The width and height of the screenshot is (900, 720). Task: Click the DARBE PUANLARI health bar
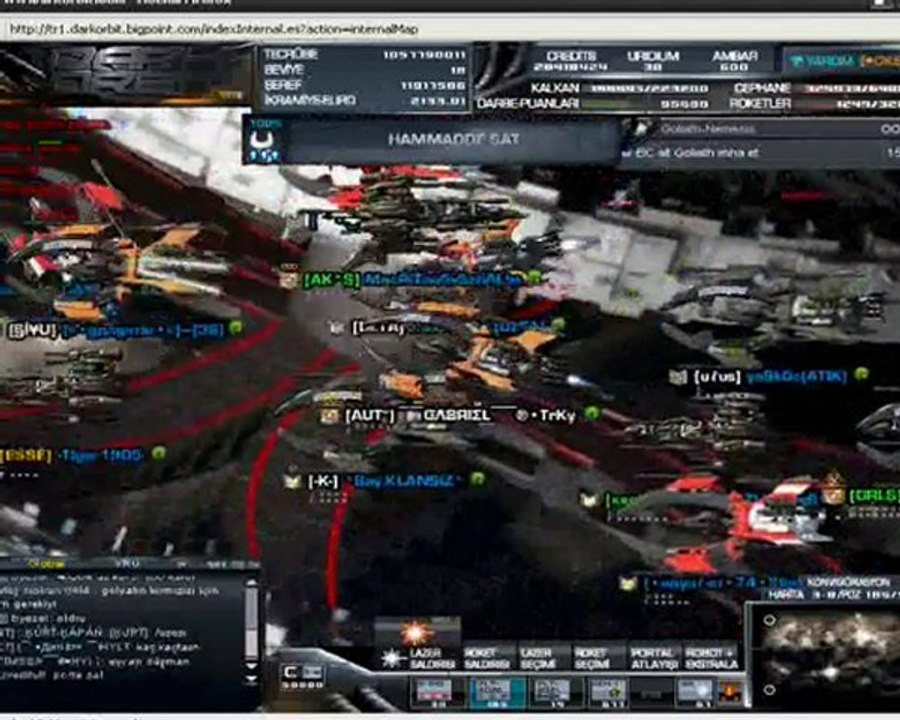[x=644, y=104]
